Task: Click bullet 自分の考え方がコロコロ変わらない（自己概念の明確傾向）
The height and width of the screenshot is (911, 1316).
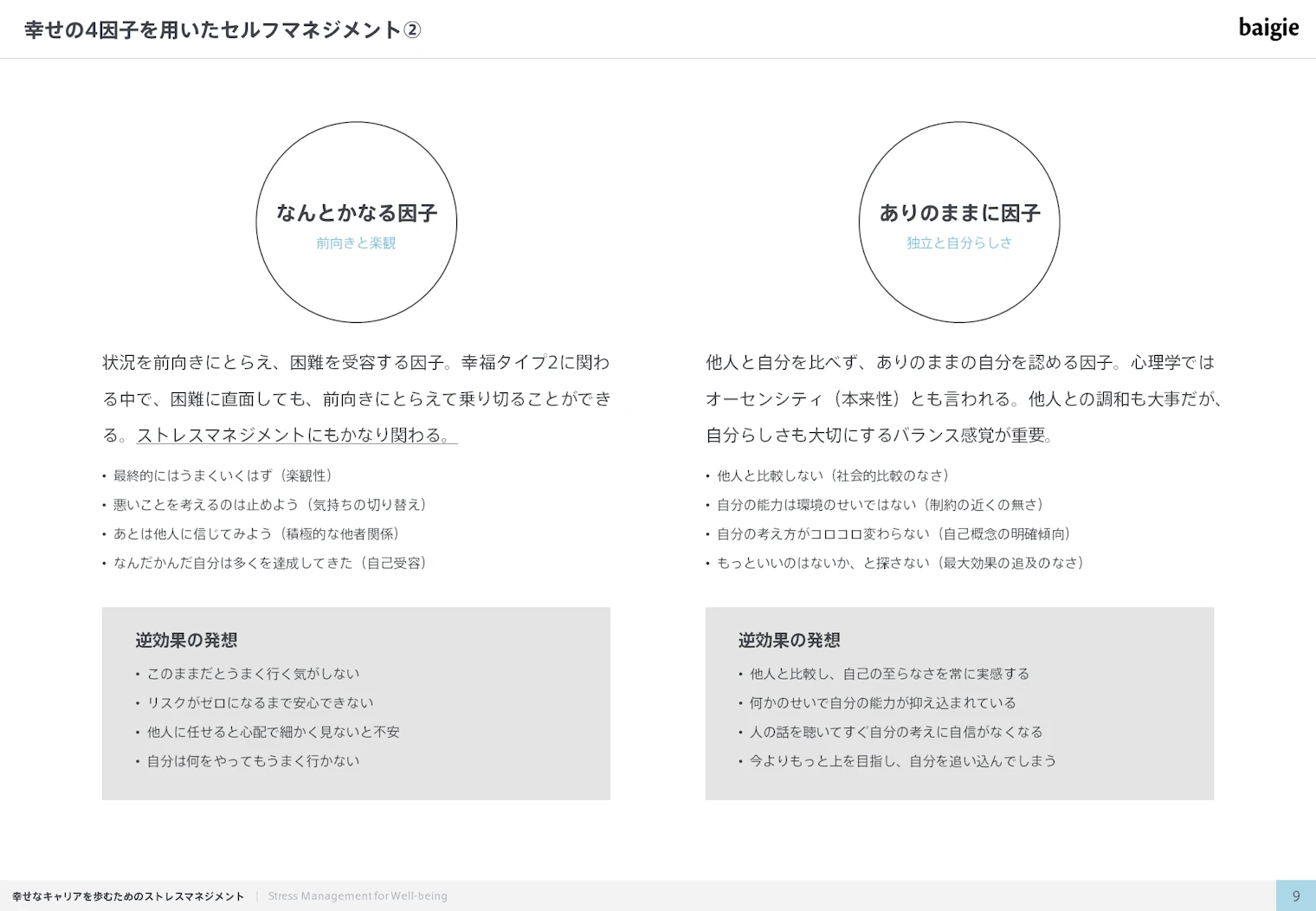Action: click(x=888, y=534)
